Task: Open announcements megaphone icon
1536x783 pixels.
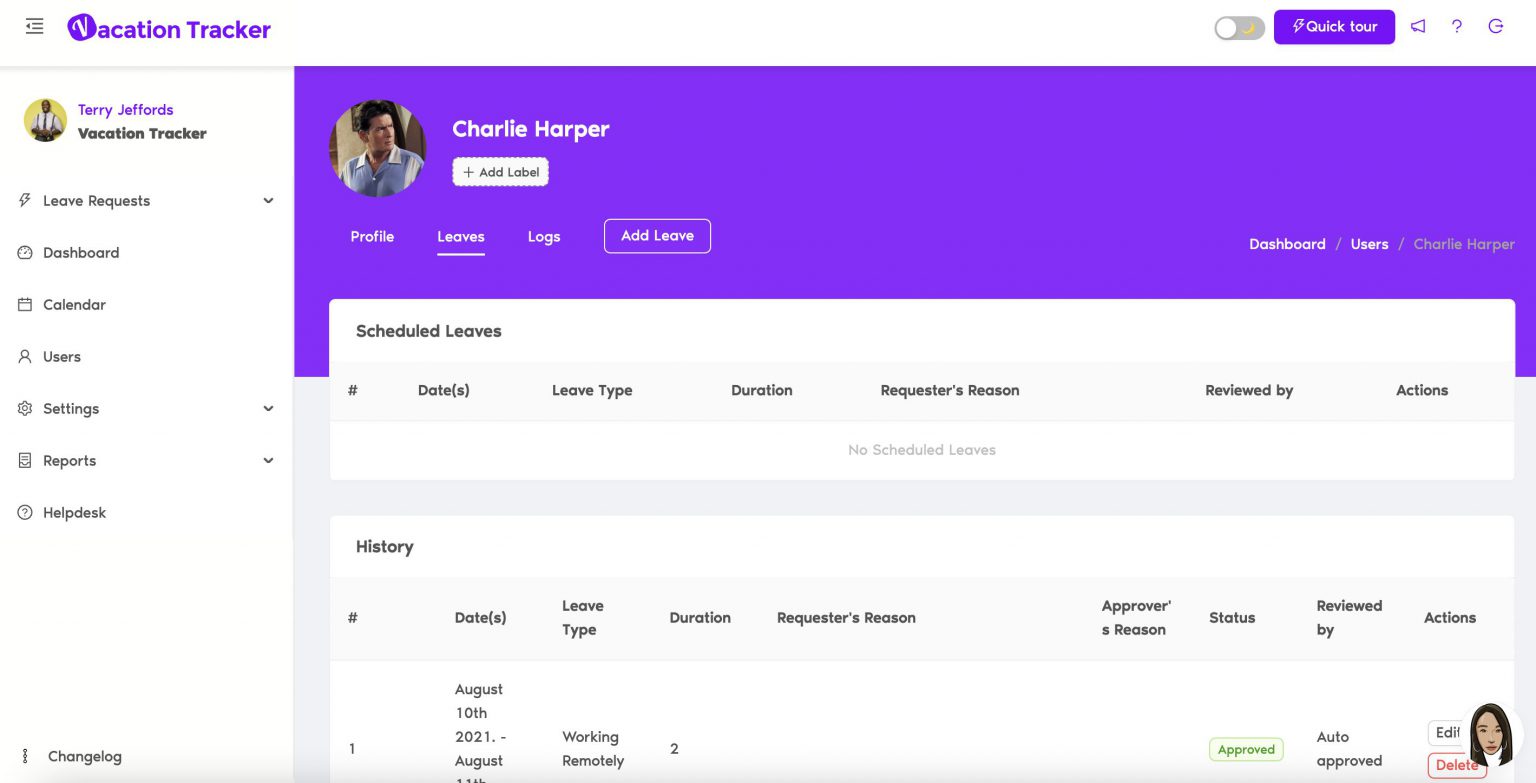Action: (x=1418, y=27)
